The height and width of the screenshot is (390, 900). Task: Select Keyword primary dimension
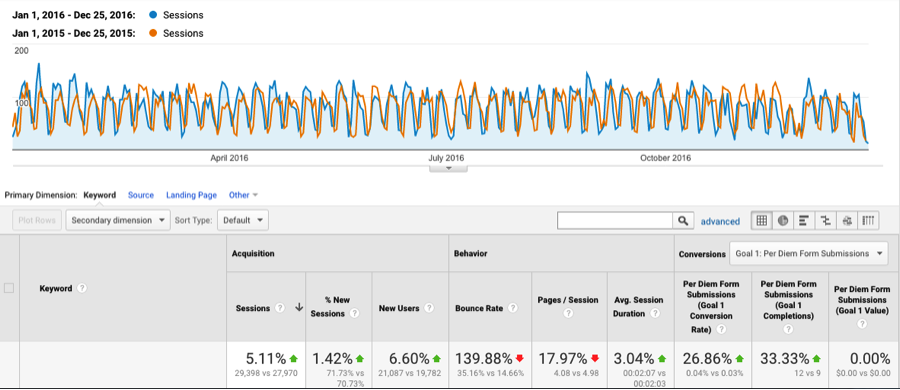[x=100, y=195]
